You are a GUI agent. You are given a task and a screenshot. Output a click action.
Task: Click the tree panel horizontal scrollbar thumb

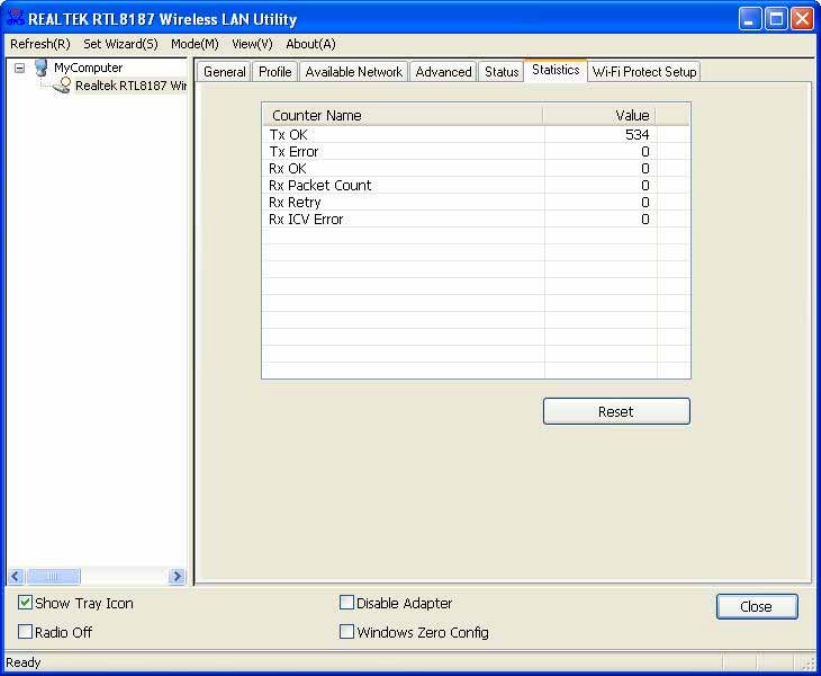click(x=53, y=577)
